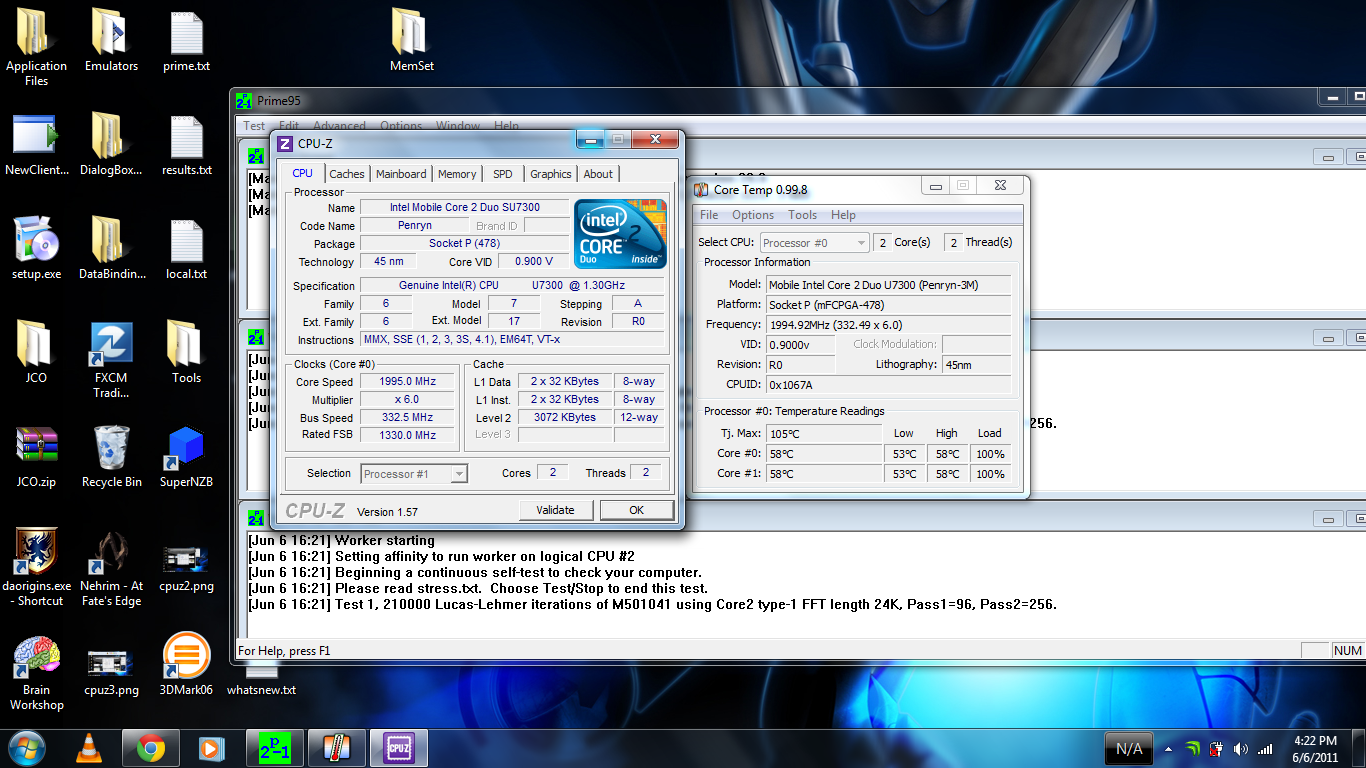Launch VLC media player from taskbar
The height and width of the screenshot is (768, 1366).
[89, 748]
